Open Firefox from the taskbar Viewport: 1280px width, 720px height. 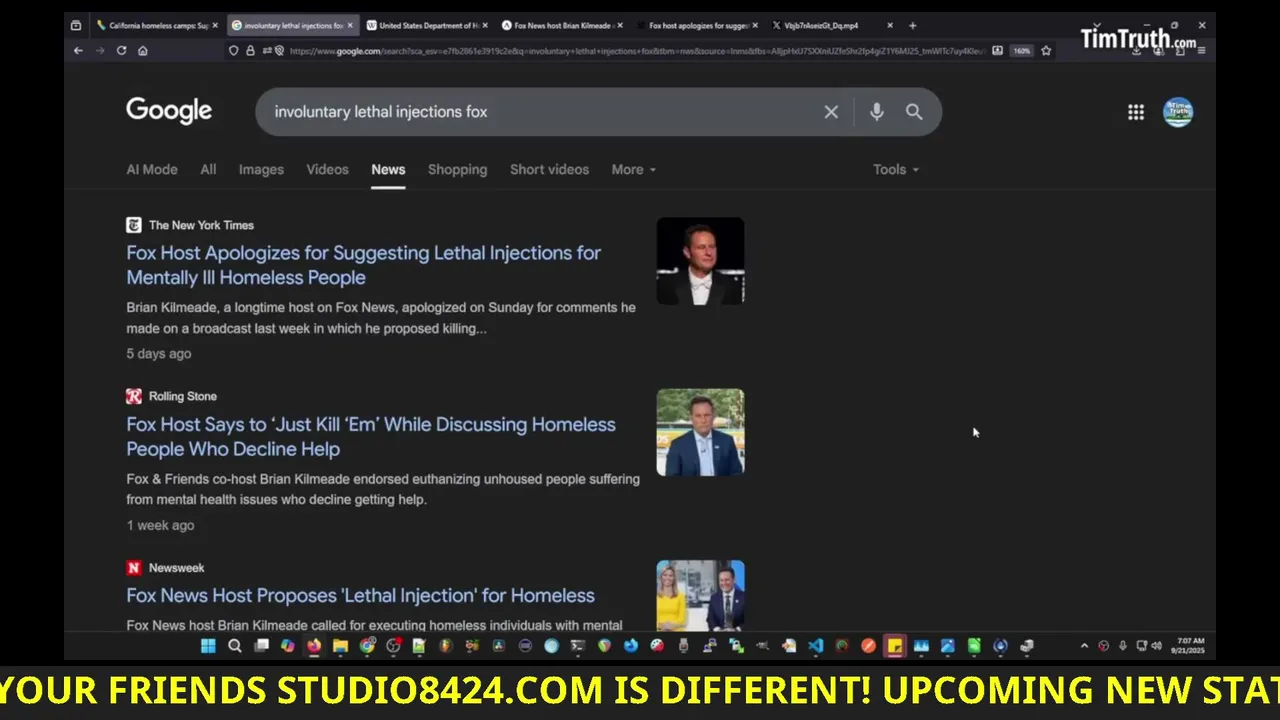[x=314, y=646]
